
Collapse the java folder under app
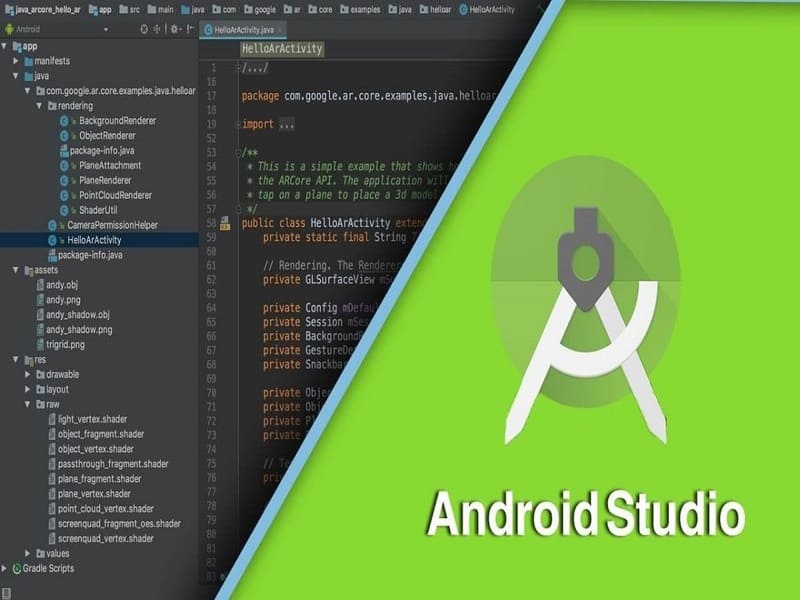pyautogui.click(x=16, y=76)
